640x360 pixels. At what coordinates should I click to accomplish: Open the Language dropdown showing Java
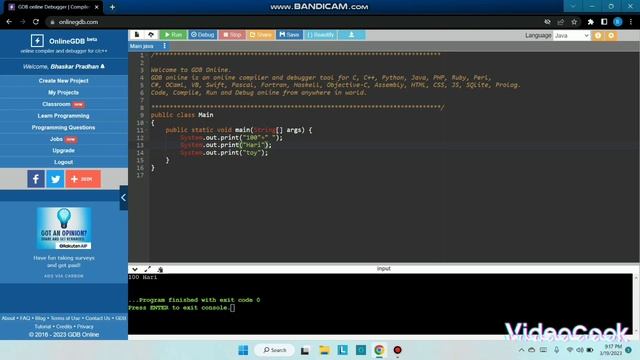(x=571, y=36)
